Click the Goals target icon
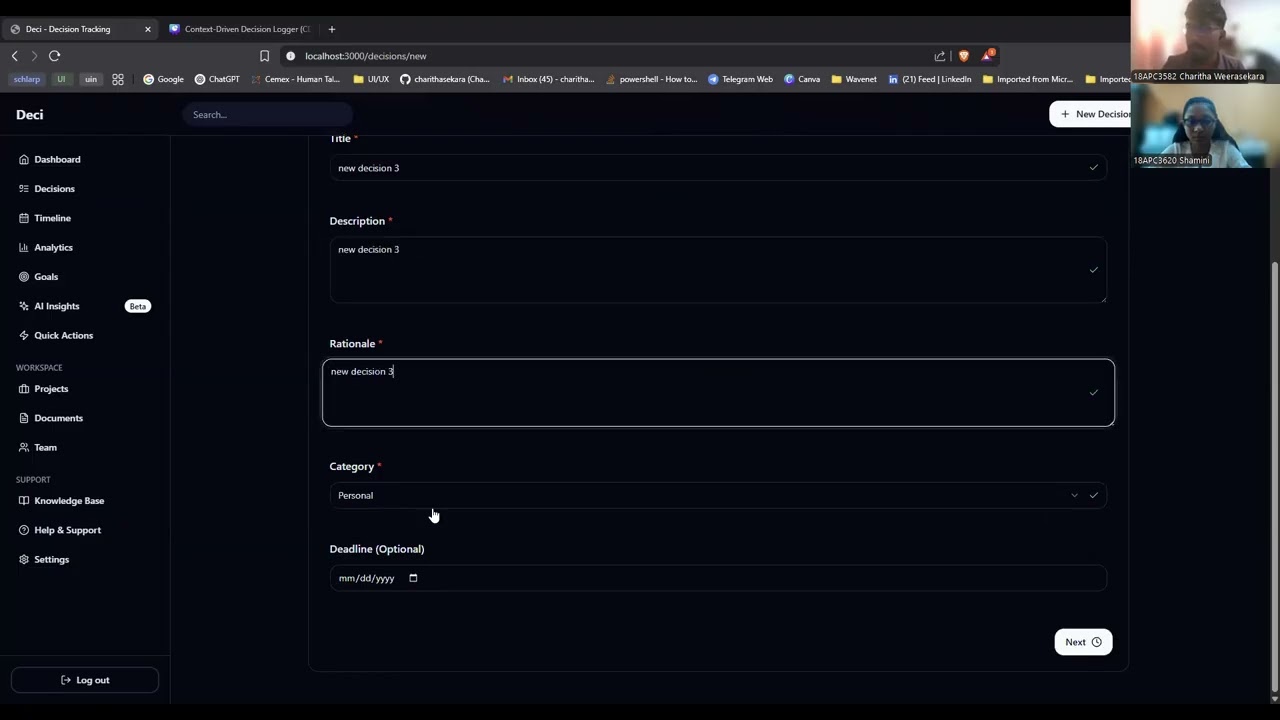This screenshot has height=720, width=1280. click(24, 277)
